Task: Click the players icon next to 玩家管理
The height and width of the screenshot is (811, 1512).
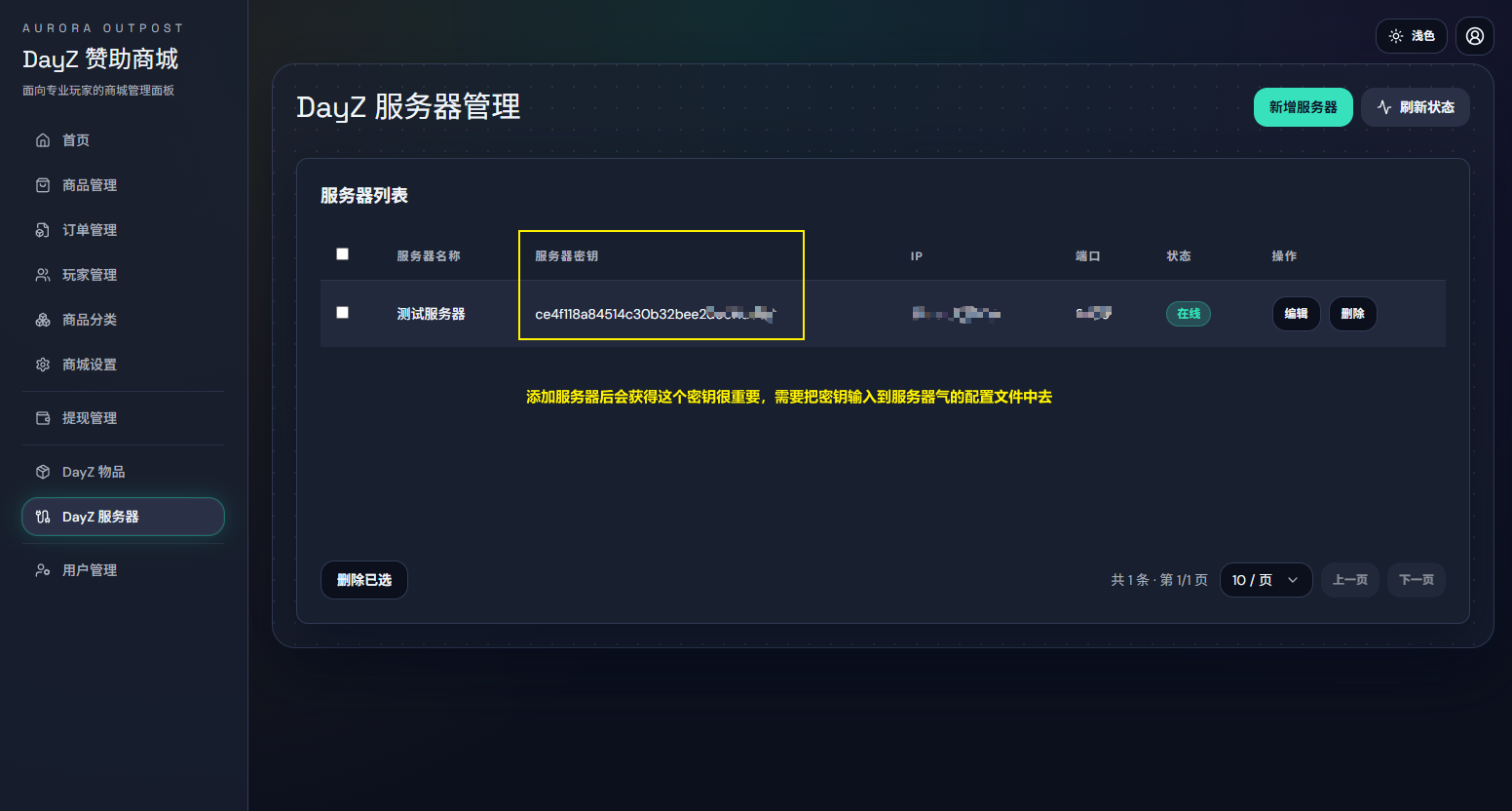Action: point(43,275)
